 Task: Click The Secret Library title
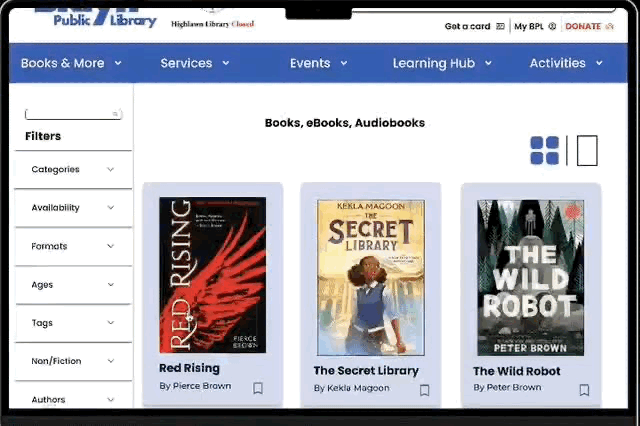[x=366, y=371]
